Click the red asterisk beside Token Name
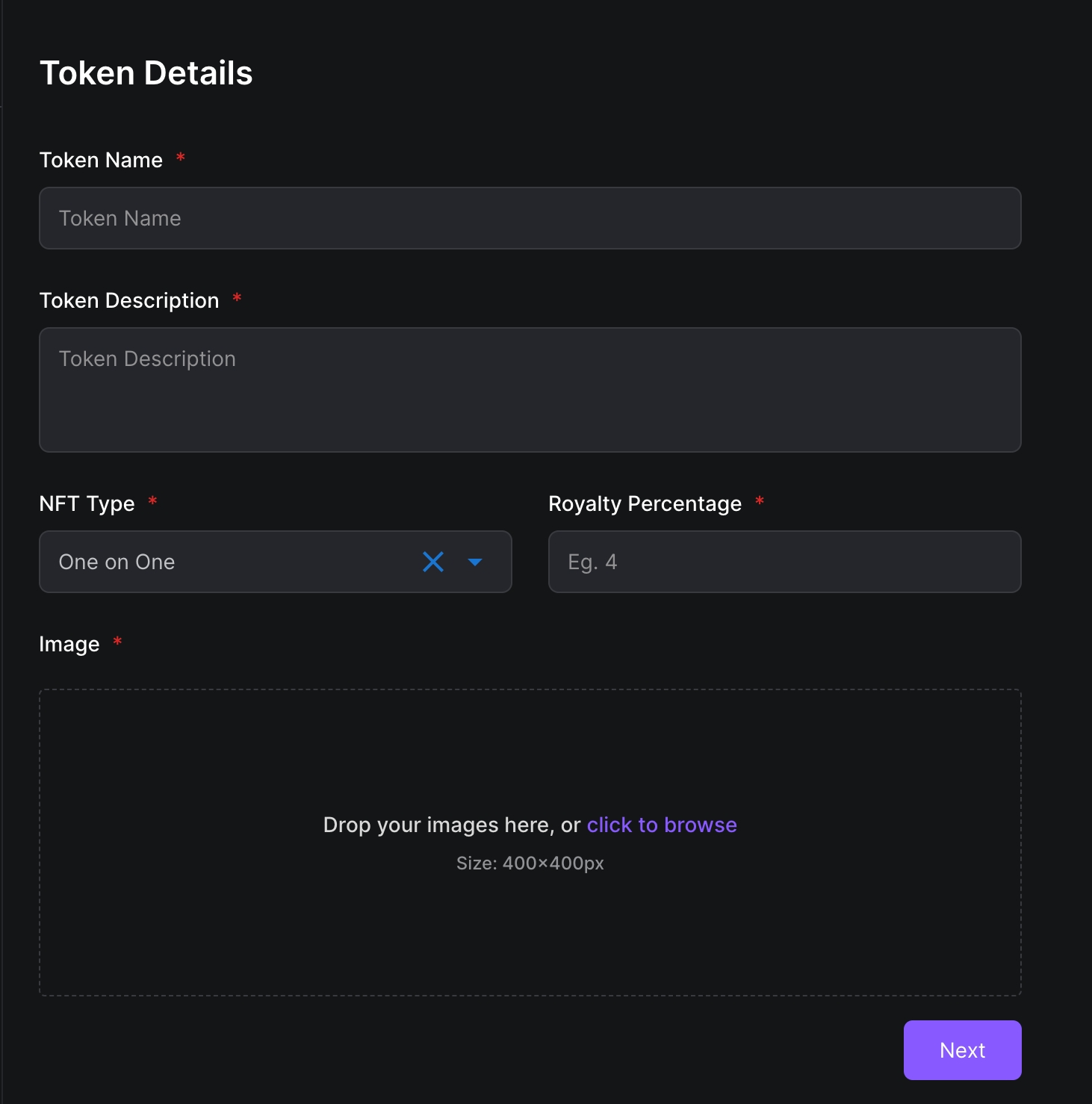The width and height of the screenshot is (1092, 1104). pyautogui.click(x=180, y=158)
